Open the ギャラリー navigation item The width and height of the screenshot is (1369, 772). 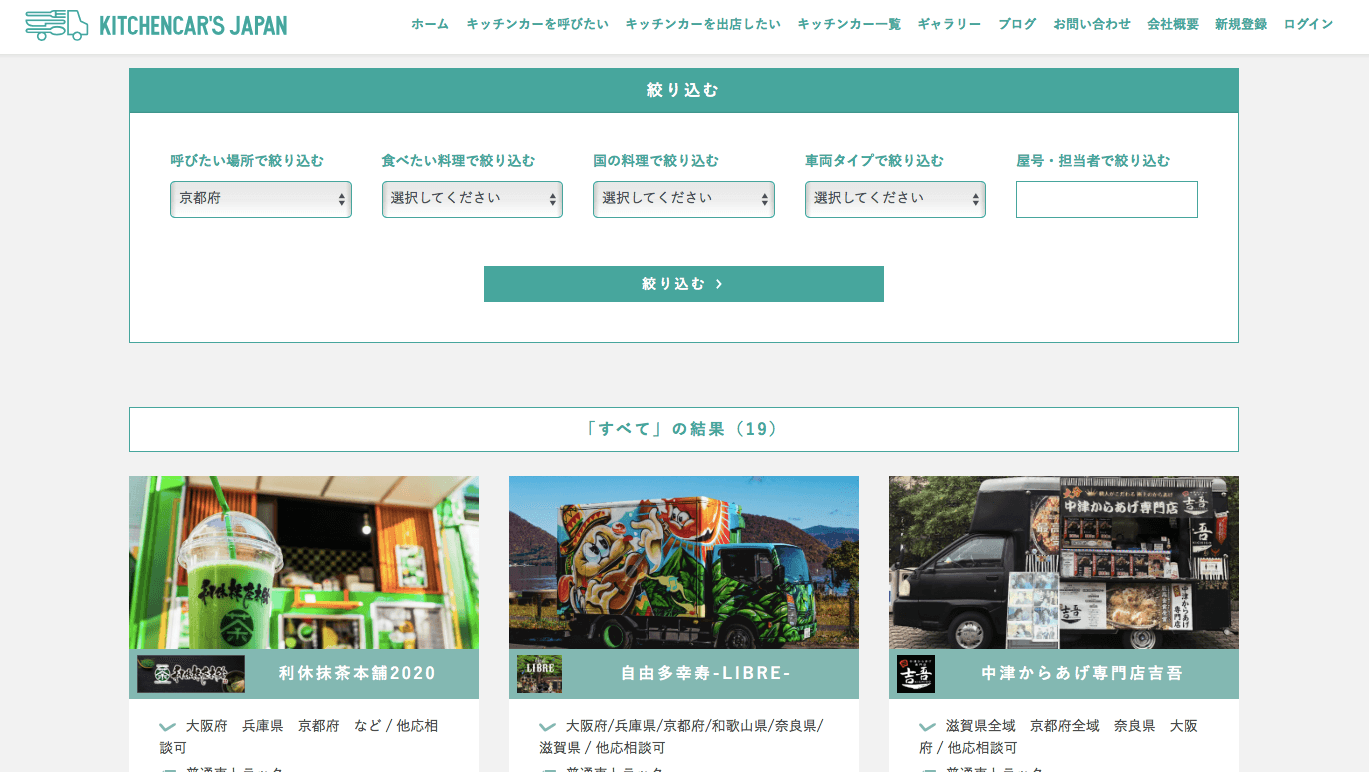949,24
